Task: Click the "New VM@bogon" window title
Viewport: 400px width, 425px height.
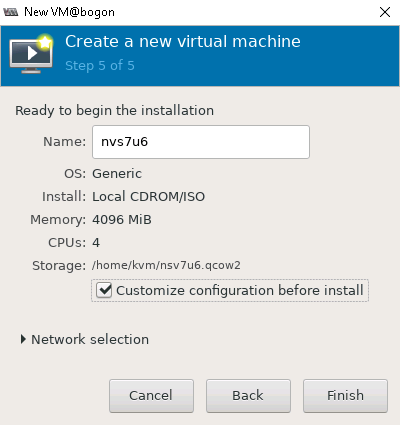Action: 69,12
